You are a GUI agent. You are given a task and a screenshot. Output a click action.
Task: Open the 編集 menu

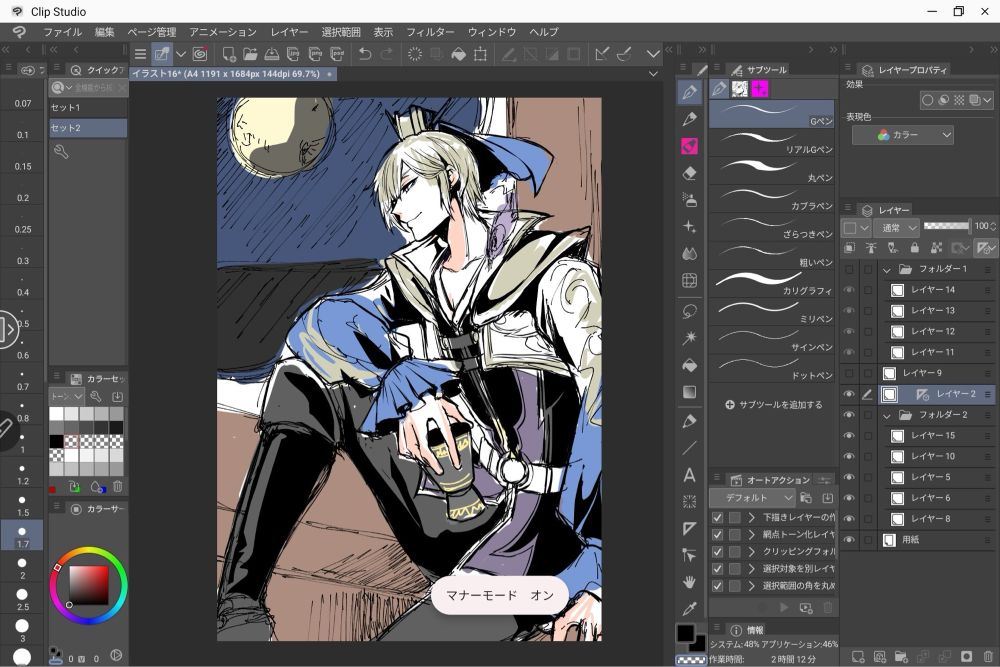click(x=105, y=32)
